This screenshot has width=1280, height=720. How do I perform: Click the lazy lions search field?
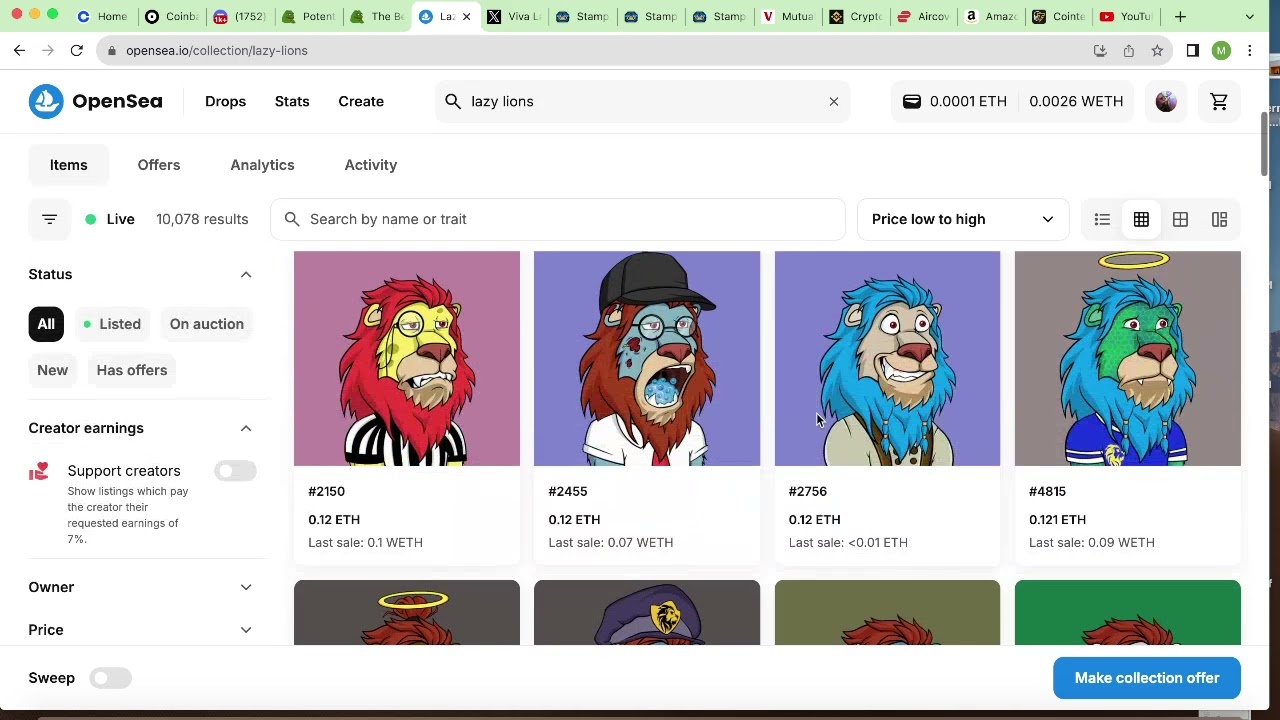coord(643,101)
